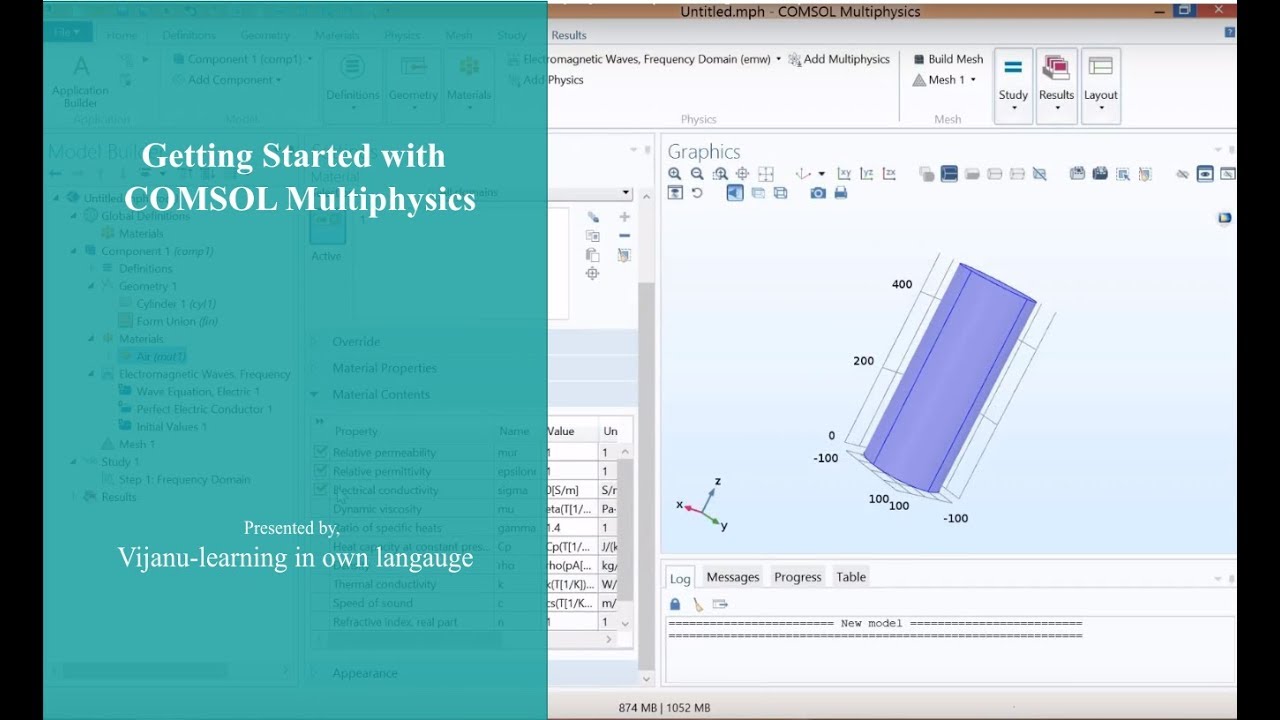Click the Zoom to Selection icon in Graphics toolbar
Screen dimensions: 1280x720
pos(742,174)
